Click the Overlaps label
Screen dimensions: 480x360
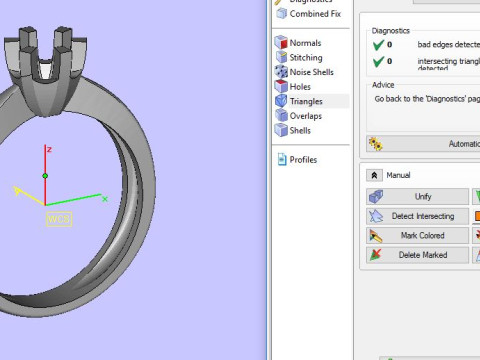point(306,116)
